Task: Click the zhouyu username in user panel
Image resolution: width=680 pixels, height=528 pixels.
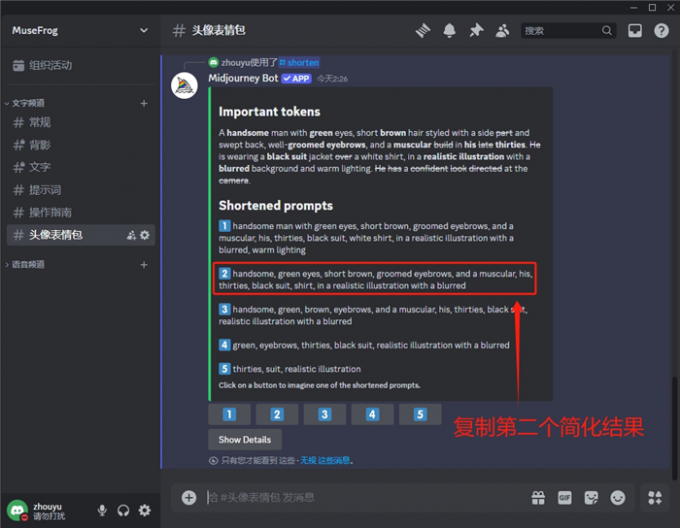Action: point(47,506)
